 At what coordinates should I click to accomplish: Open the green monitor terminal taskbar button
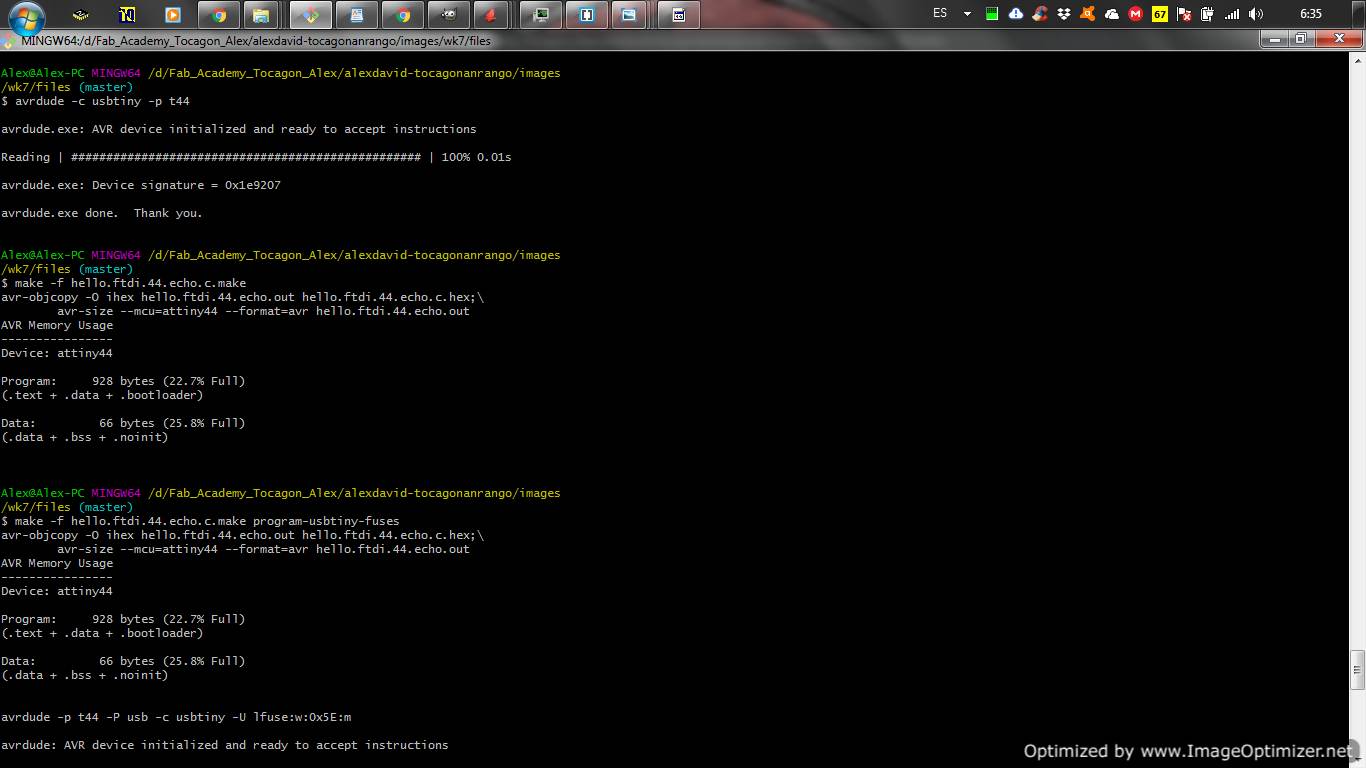540,15
